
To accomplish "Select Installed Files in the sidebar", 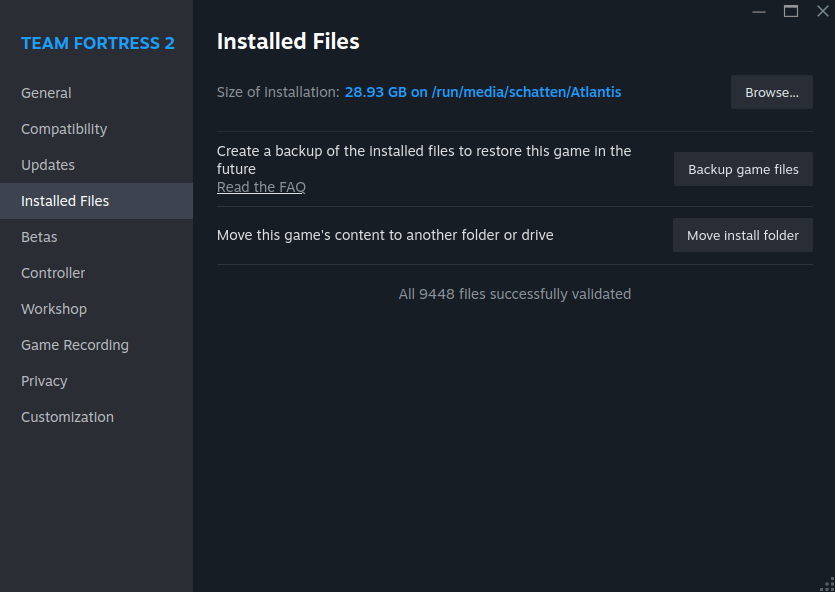I will pos(65,201).
